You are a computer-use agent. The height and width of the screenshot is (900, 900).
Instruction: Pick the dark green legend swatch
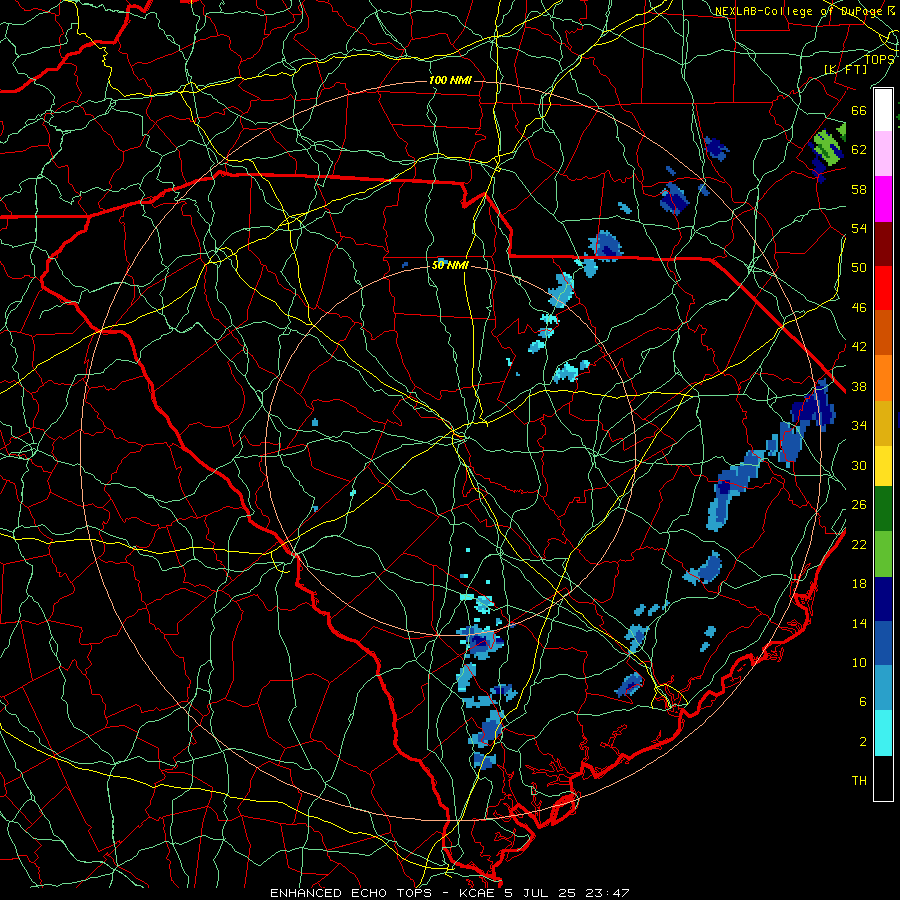pyautogui.click(x=883, y=509)
